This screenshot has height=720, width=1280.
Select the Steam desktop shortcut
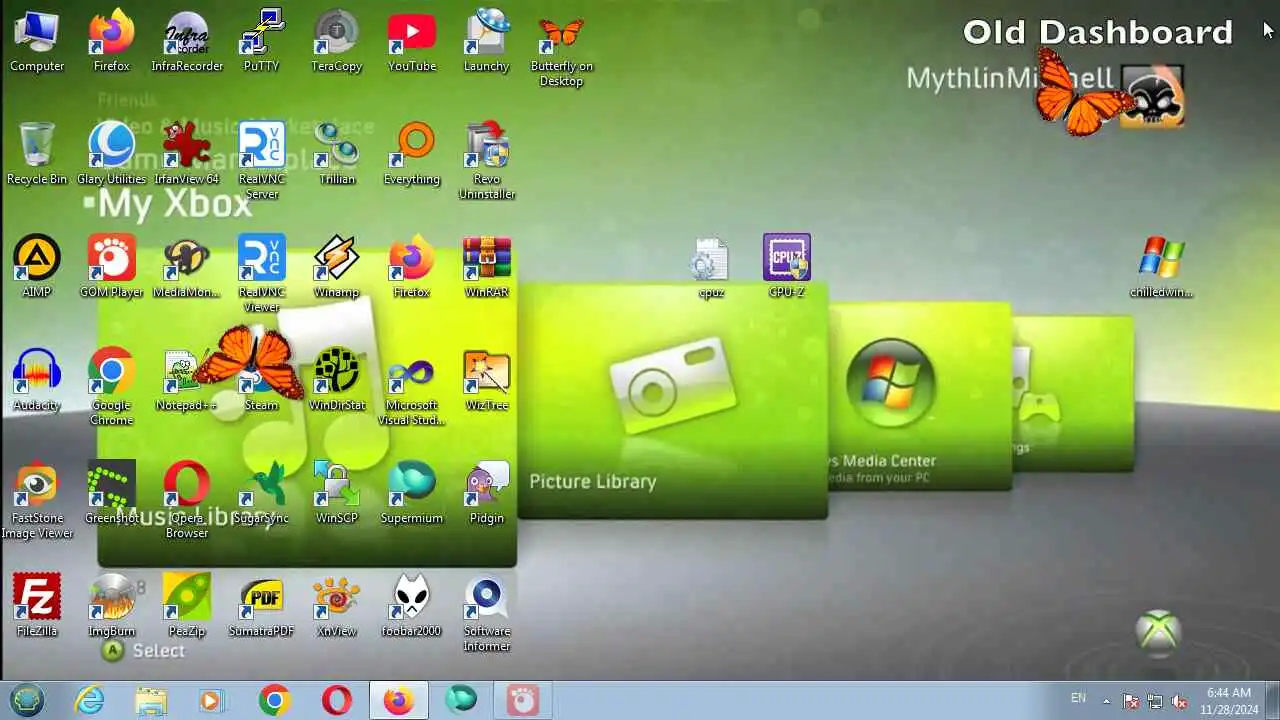(262, 380)
